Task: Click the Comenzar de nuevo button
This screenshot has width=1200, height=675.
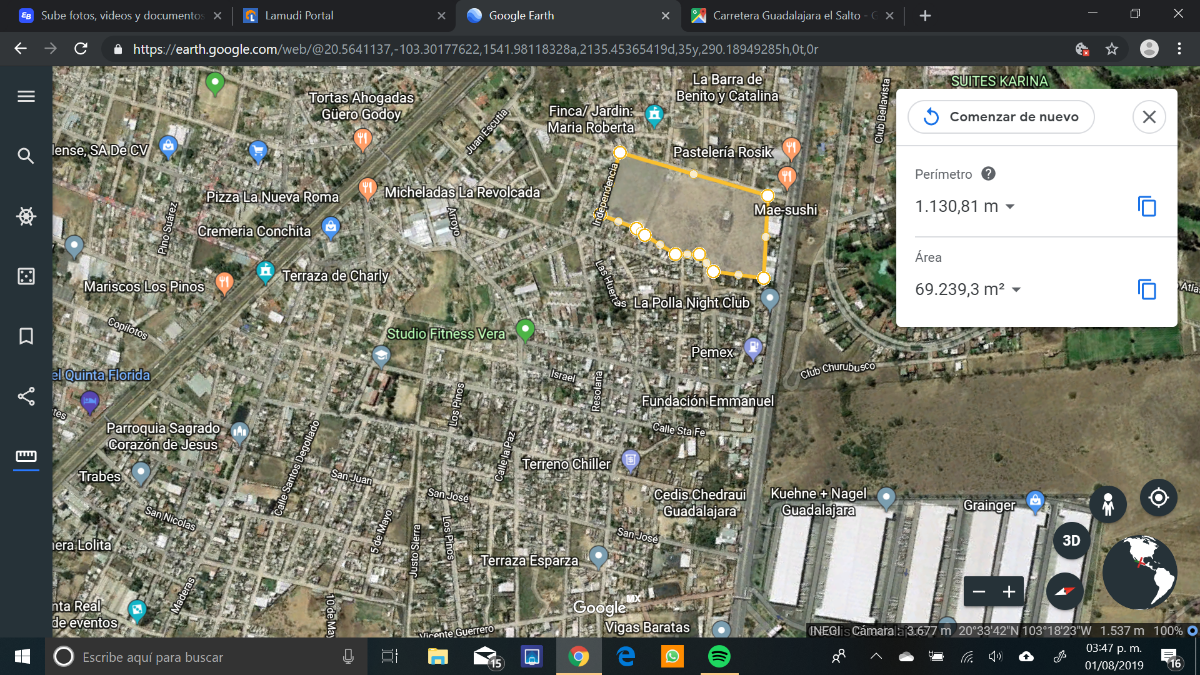Action: 1001,116
